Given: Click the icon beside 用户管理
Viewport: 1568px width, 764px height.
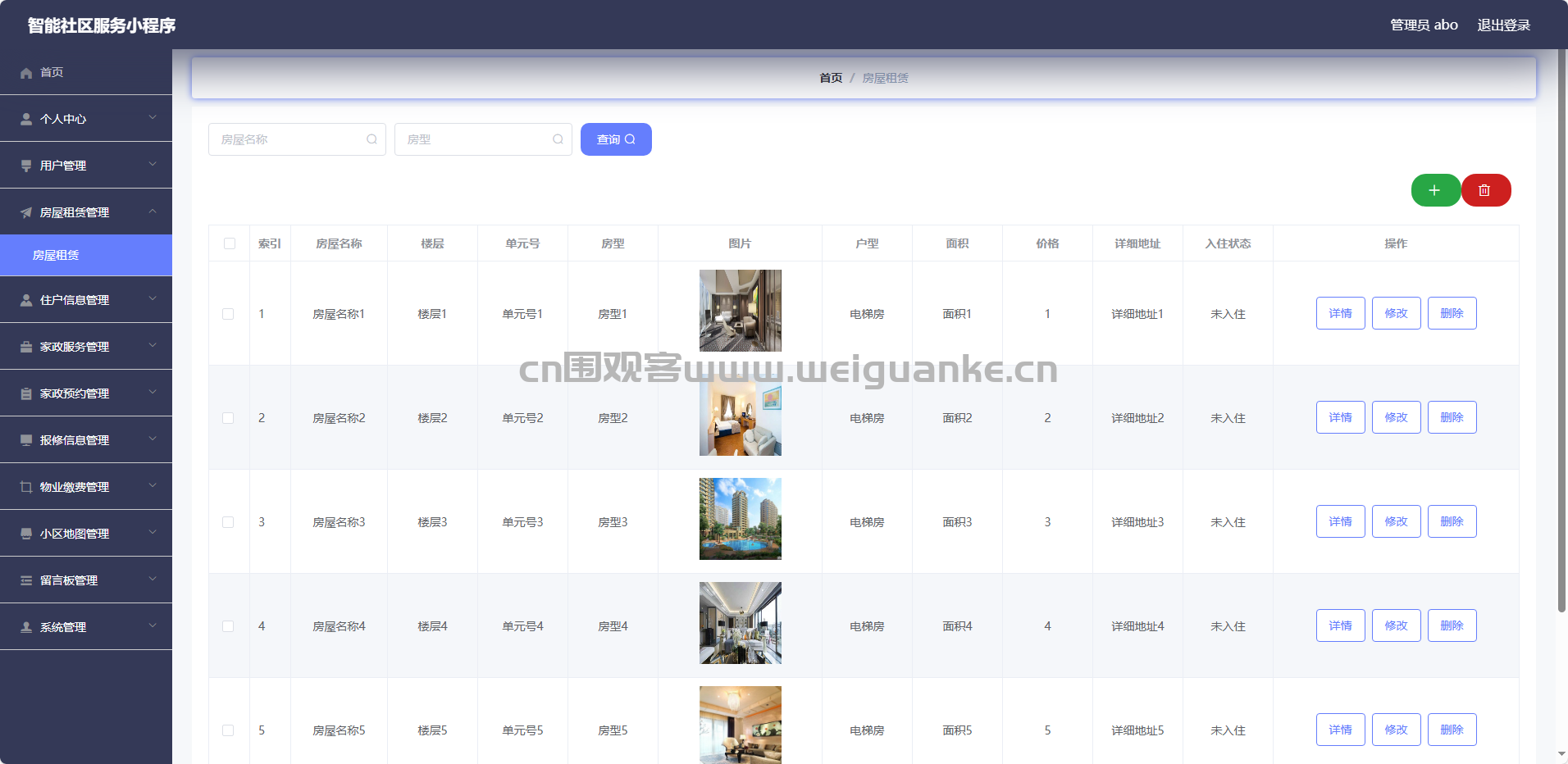Looking at the screenshot, I should pyautogui.click(x=26, y=166).
